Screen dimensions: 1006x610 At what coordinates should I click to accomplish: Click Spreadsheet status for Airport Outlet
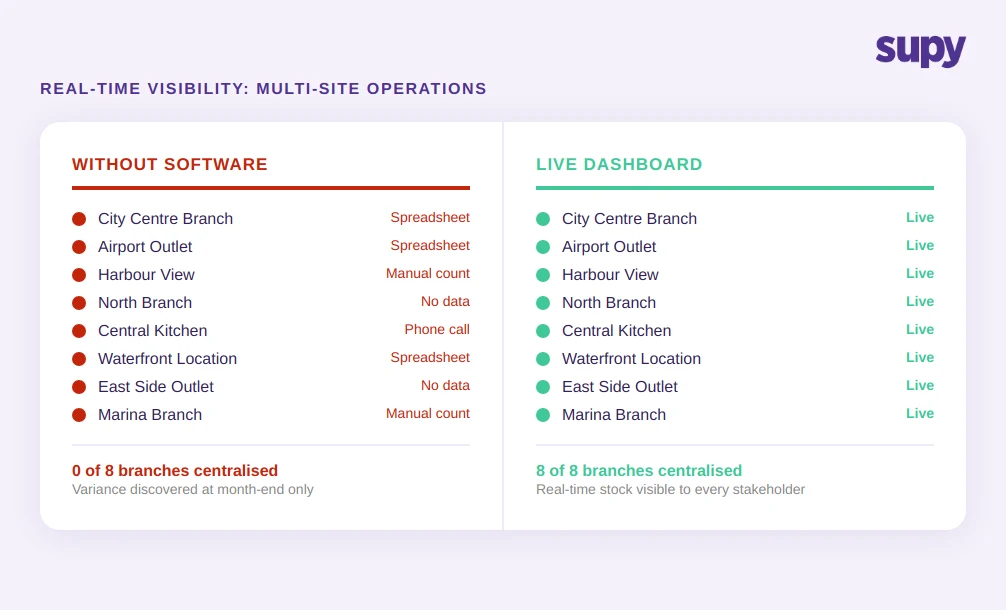[430, 246]
